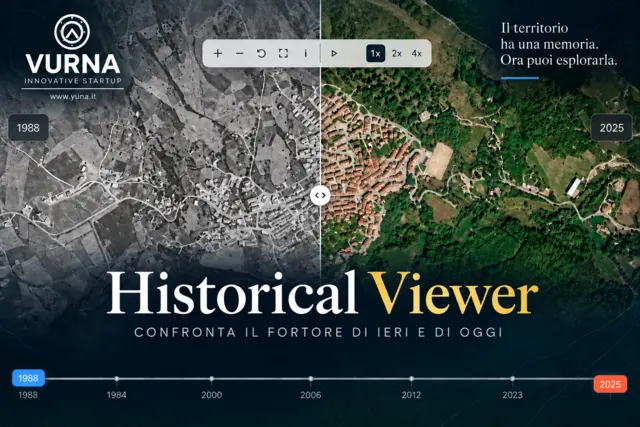Jump to the 2006 timeline point
Viewport: 640px width, 427px height.
[311, 379]
